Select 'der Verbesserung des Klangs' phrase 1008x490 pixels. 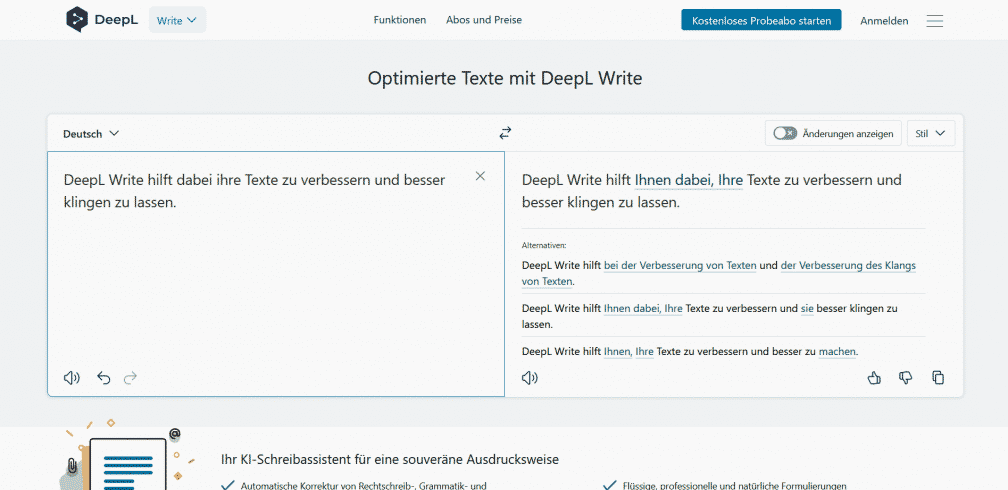(848, 265)
